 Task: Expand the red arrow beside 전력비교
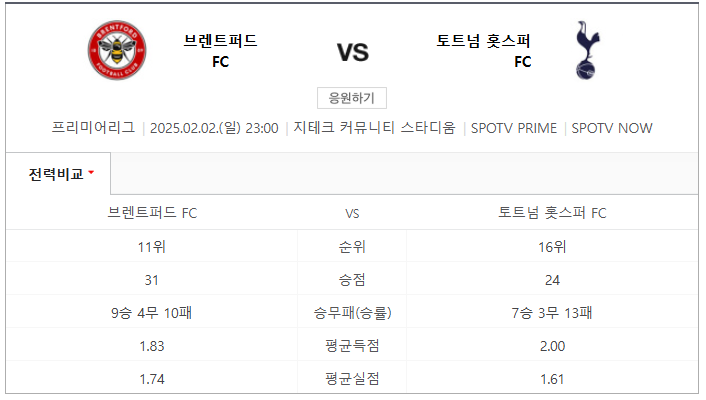pyautogui.click(x=91, y=172)
